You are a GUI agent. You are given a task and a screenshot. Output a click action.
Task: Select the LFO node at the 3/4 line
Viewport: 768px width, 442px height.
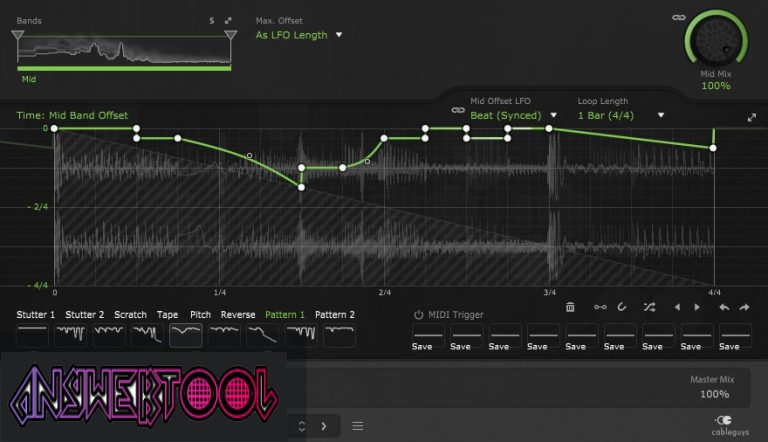[549, 128]
